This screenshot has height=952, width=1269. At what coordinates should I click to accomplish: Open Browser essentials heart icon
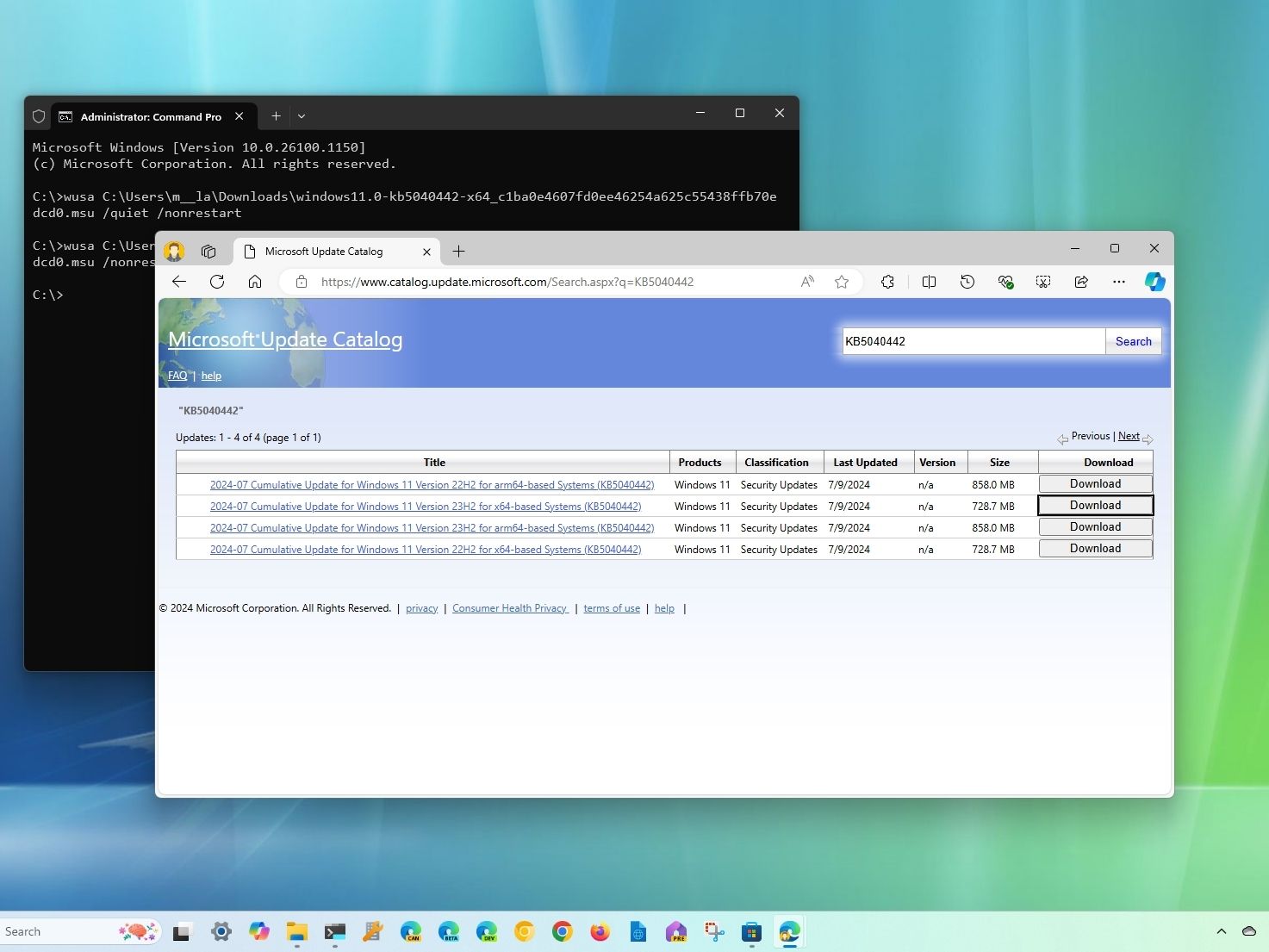click(x=1005, y=282)
